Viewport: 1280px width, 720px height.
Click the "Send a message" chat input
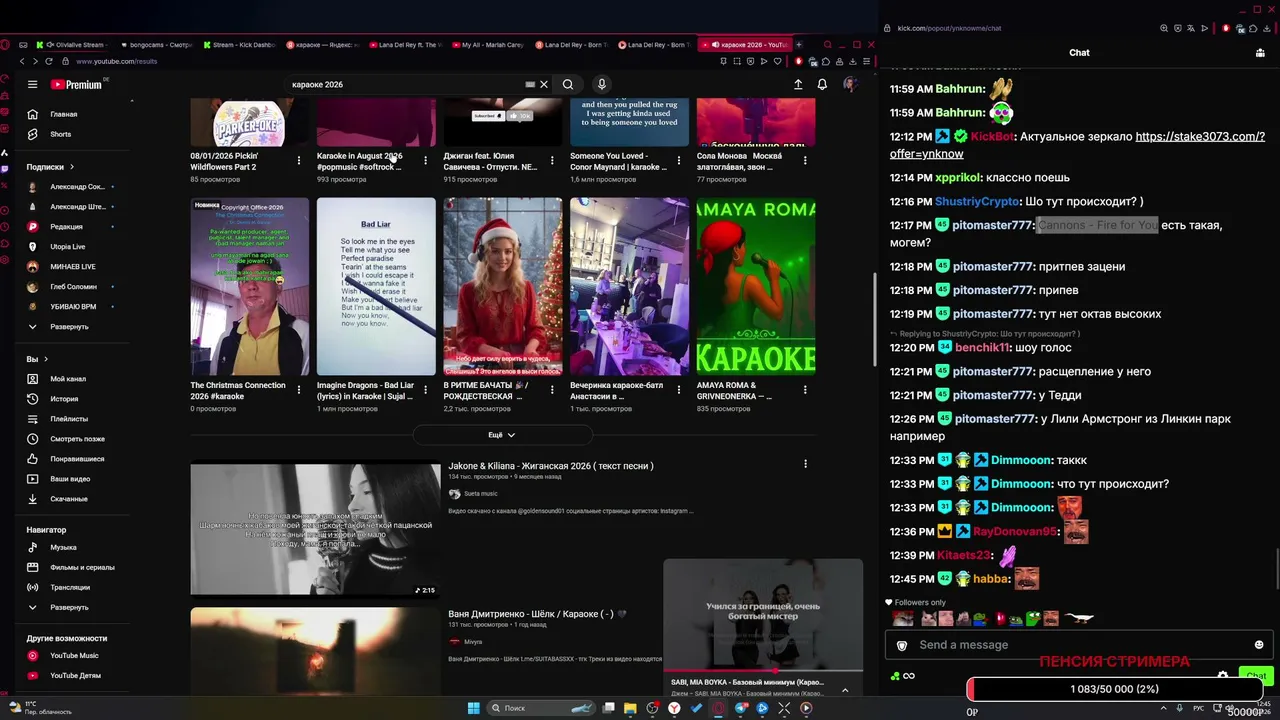[x=1080, y=645]
